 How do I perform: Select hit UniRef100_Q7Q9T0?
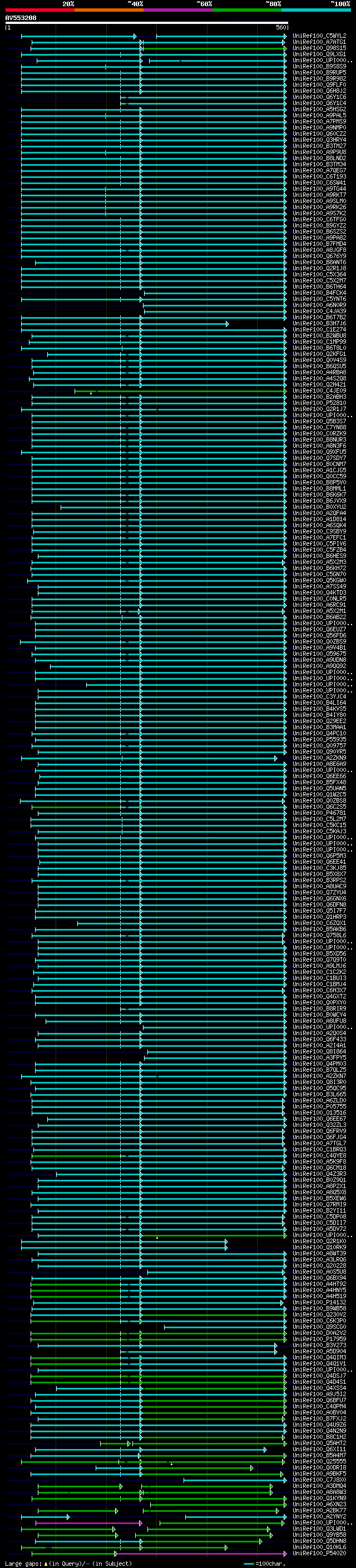[x=319, y=959]
